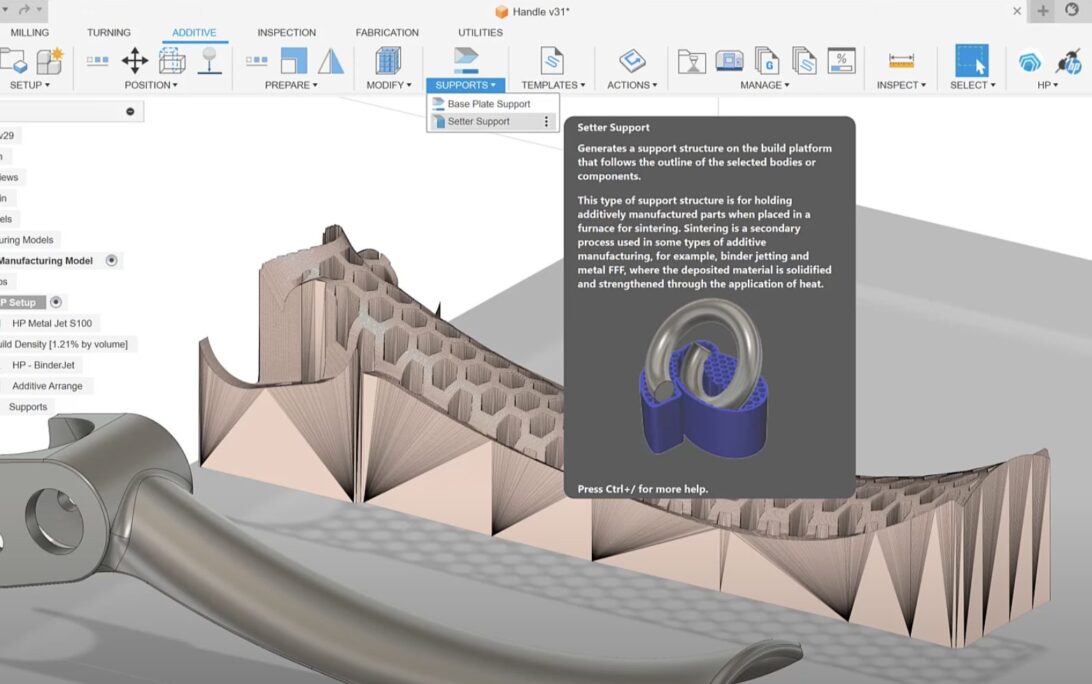Activate the Manufacturing Model radio button
Image resolution: width=1092 pixels, height=684 pixels.
[x=112, y=261]
